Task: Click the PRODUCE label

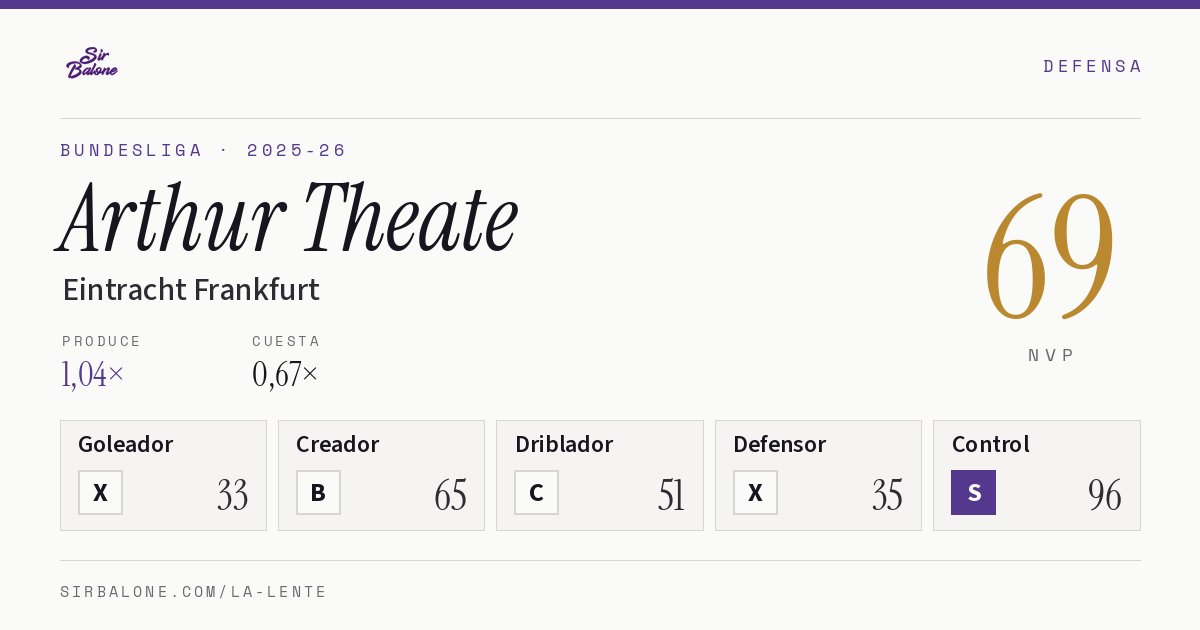Action: point(102,341)
